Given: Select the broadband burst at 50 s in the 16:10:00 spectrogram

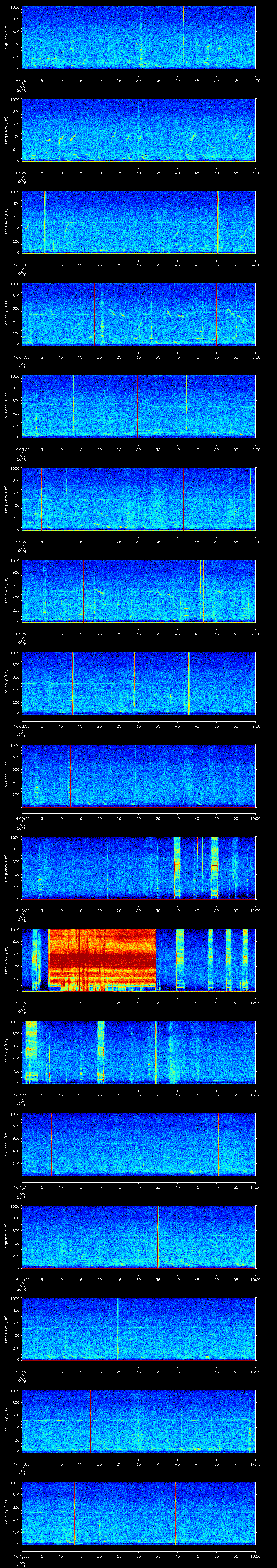Looking at the screenshot, I should pos(214,868).
